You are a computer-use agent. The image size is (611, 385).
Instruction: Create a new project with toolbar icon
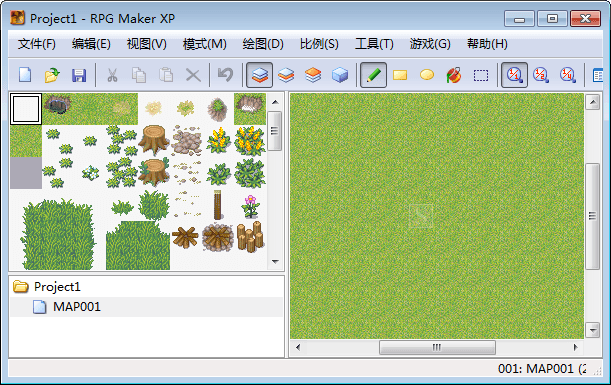(25, 75)
